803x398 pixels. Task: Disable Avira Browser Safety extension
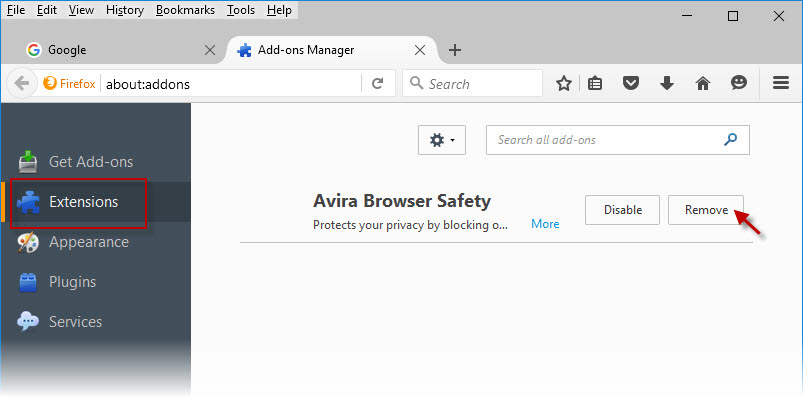[623, 210]
